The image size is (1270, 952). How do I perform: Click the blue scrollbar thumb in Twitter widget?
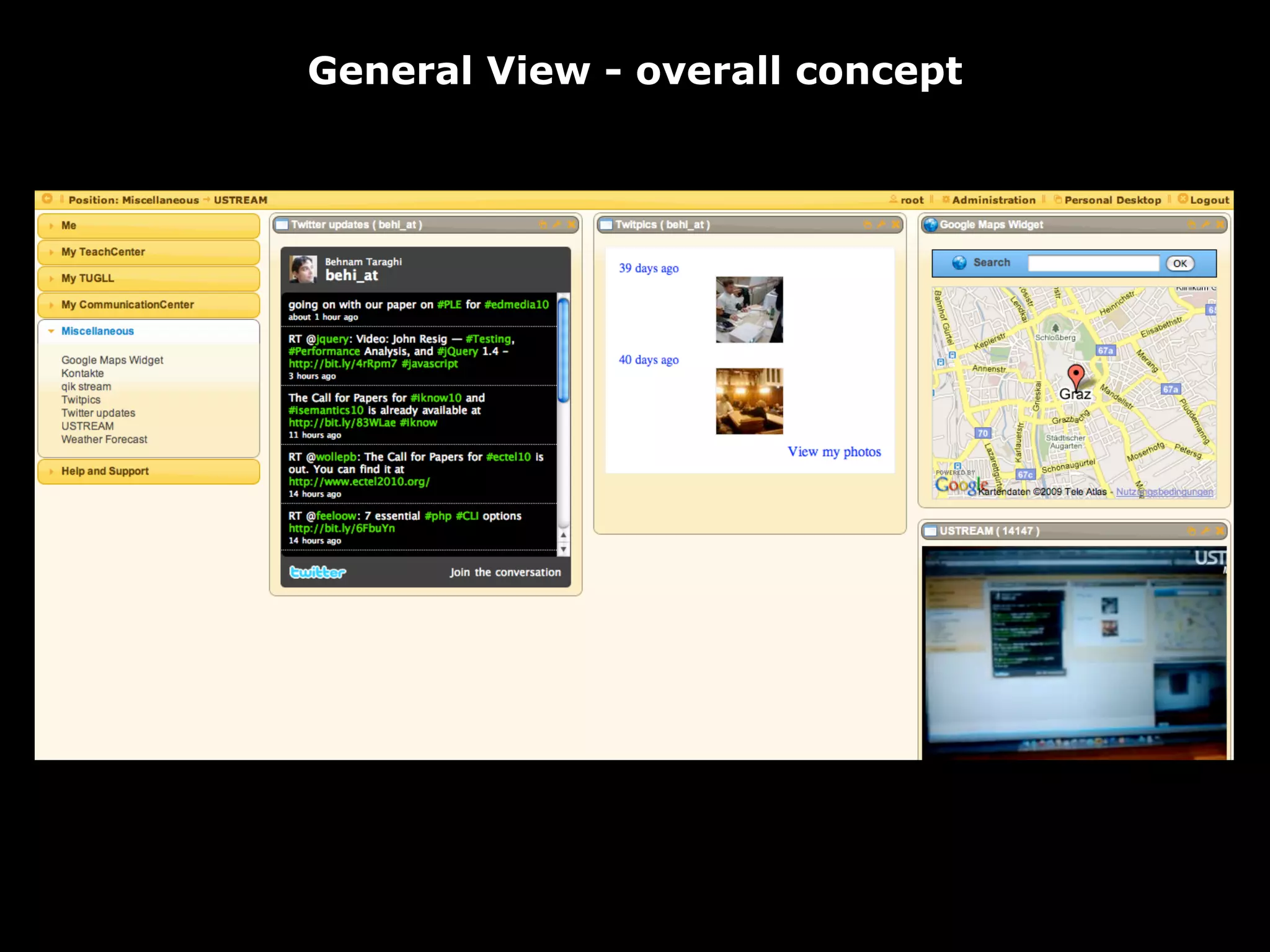[x=563, y=351]
